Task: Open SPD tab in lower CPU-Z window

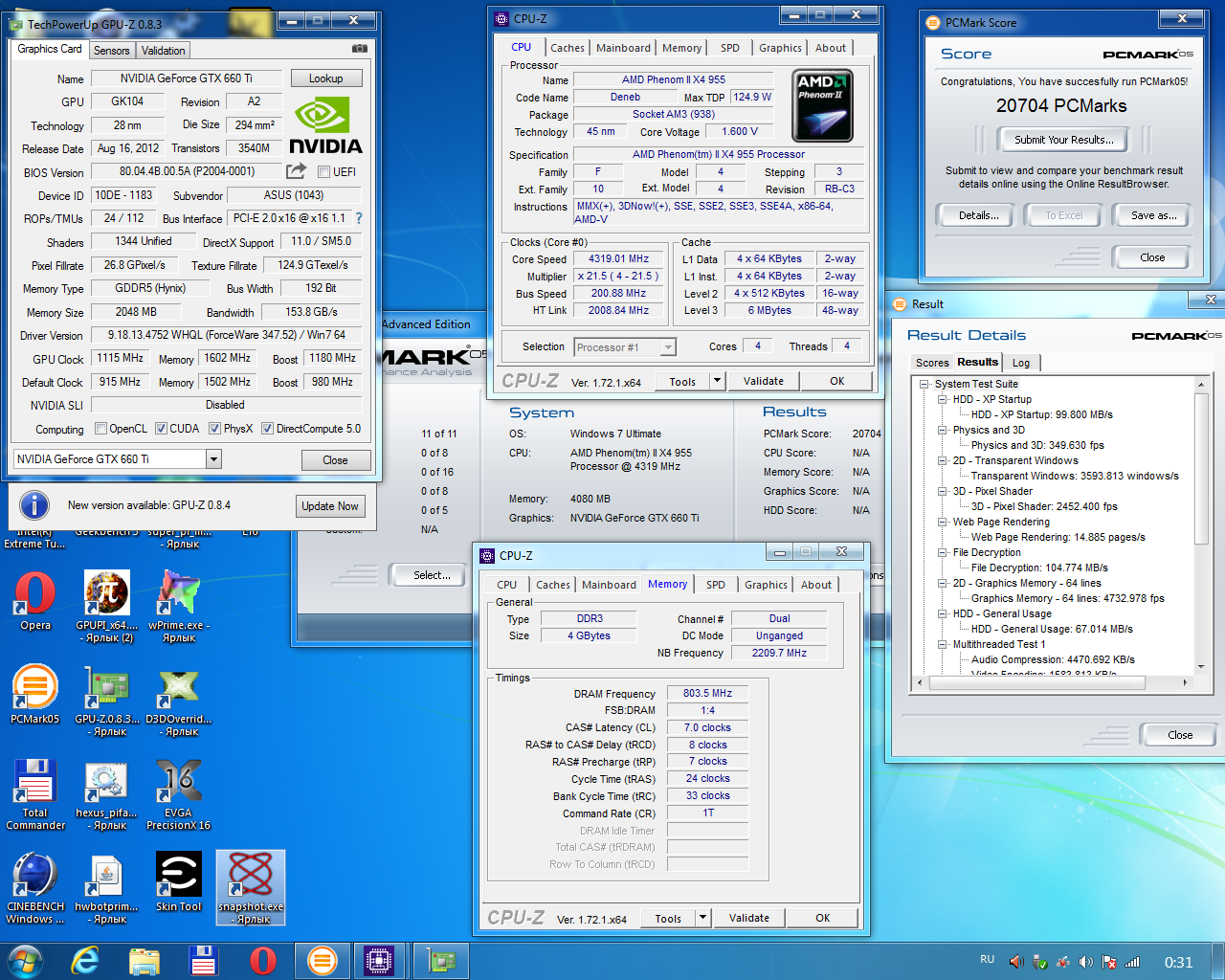Action: (x=716, y=585)
